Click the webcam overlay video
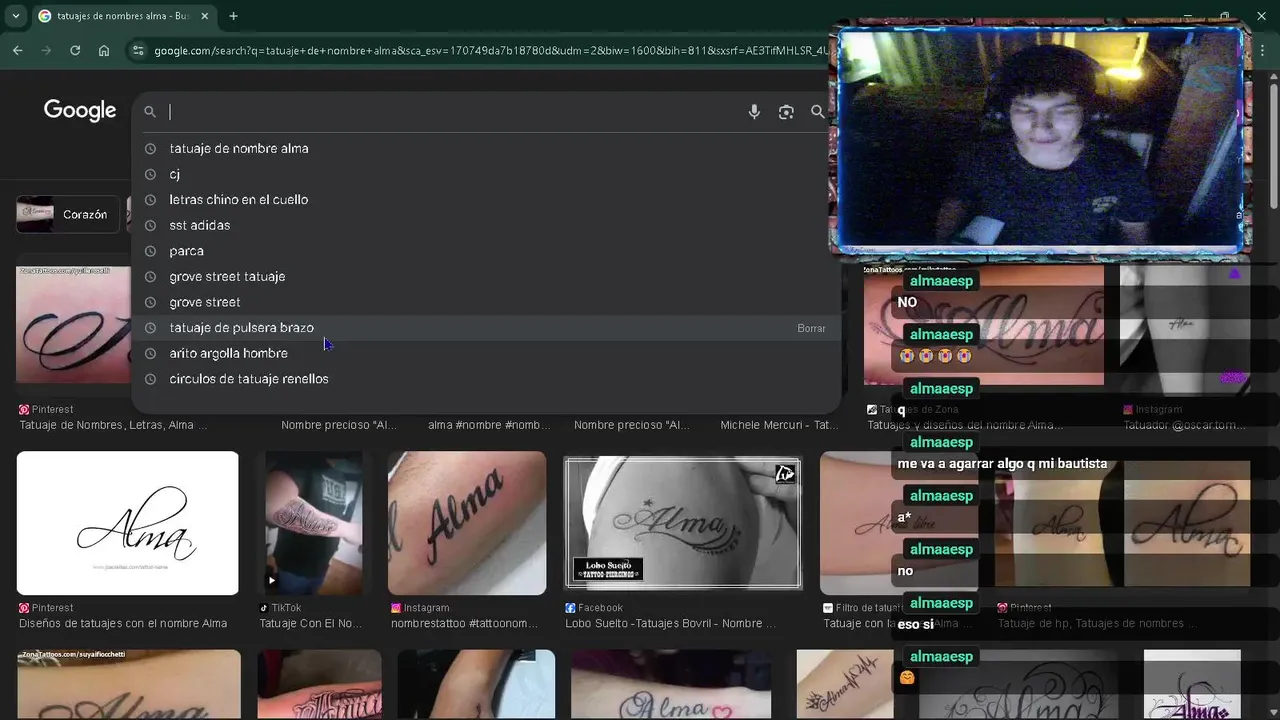Image resolution: width=1280 pixels, height=720 pixels. tap(1040, 140)
